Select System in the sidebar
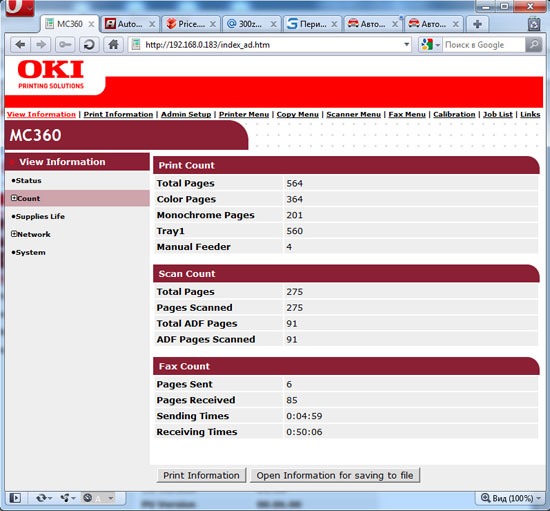This screenshot has width=550, height=511. point(31,253)
